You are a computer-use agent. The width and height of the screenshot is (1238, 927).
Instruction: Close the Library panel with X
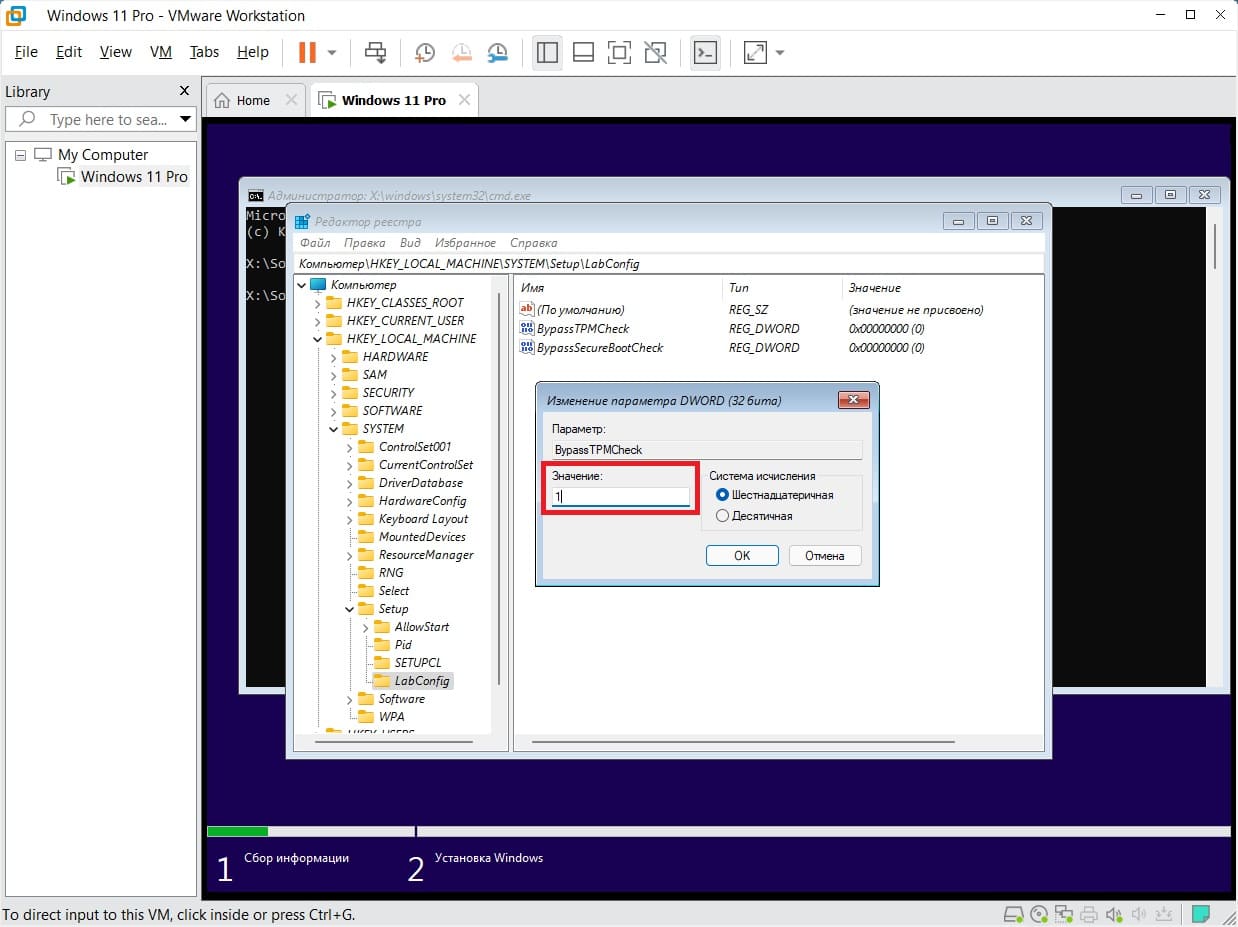[x=184, y=91]
